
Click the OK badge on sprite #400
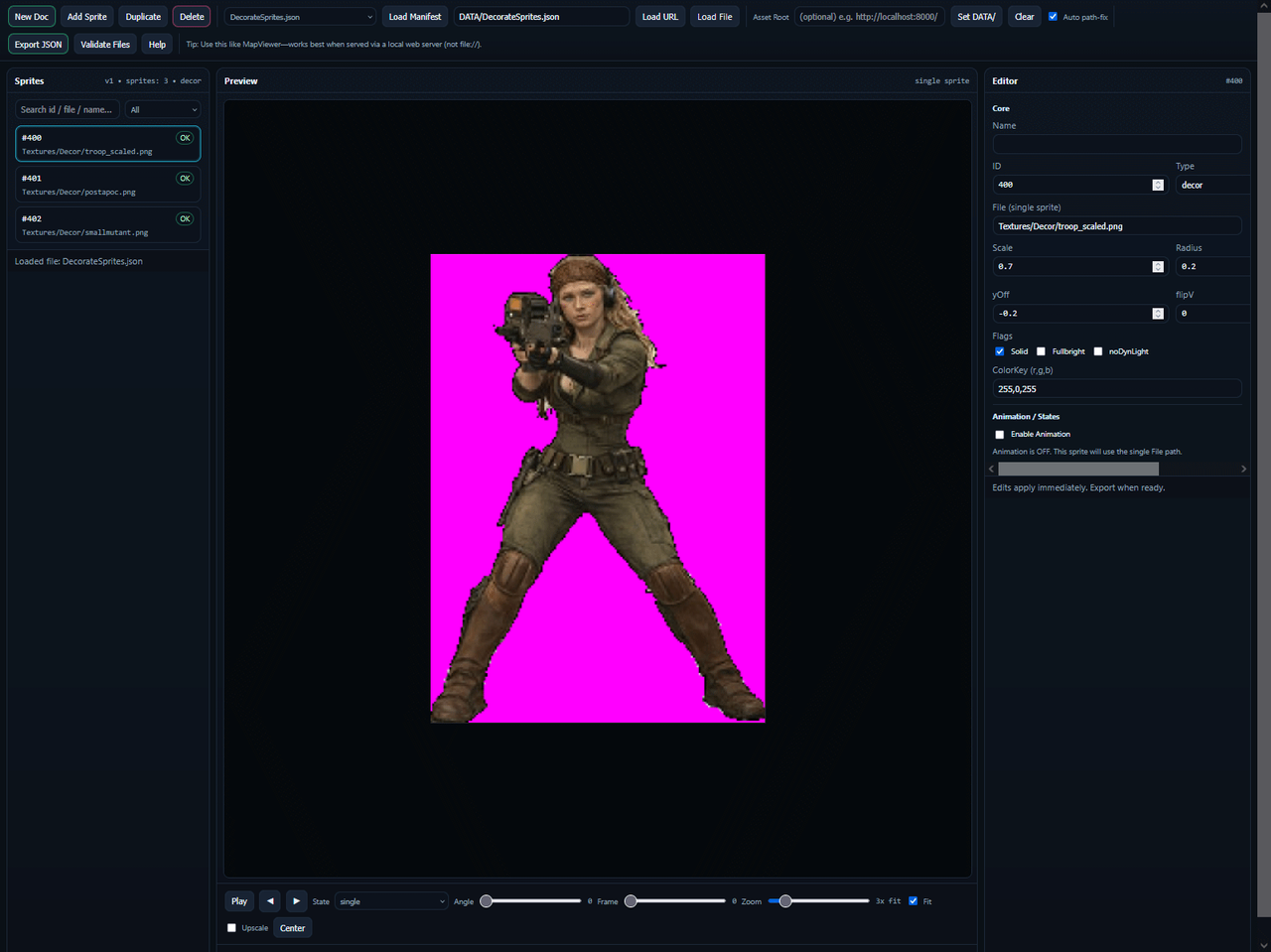[185, 138]
